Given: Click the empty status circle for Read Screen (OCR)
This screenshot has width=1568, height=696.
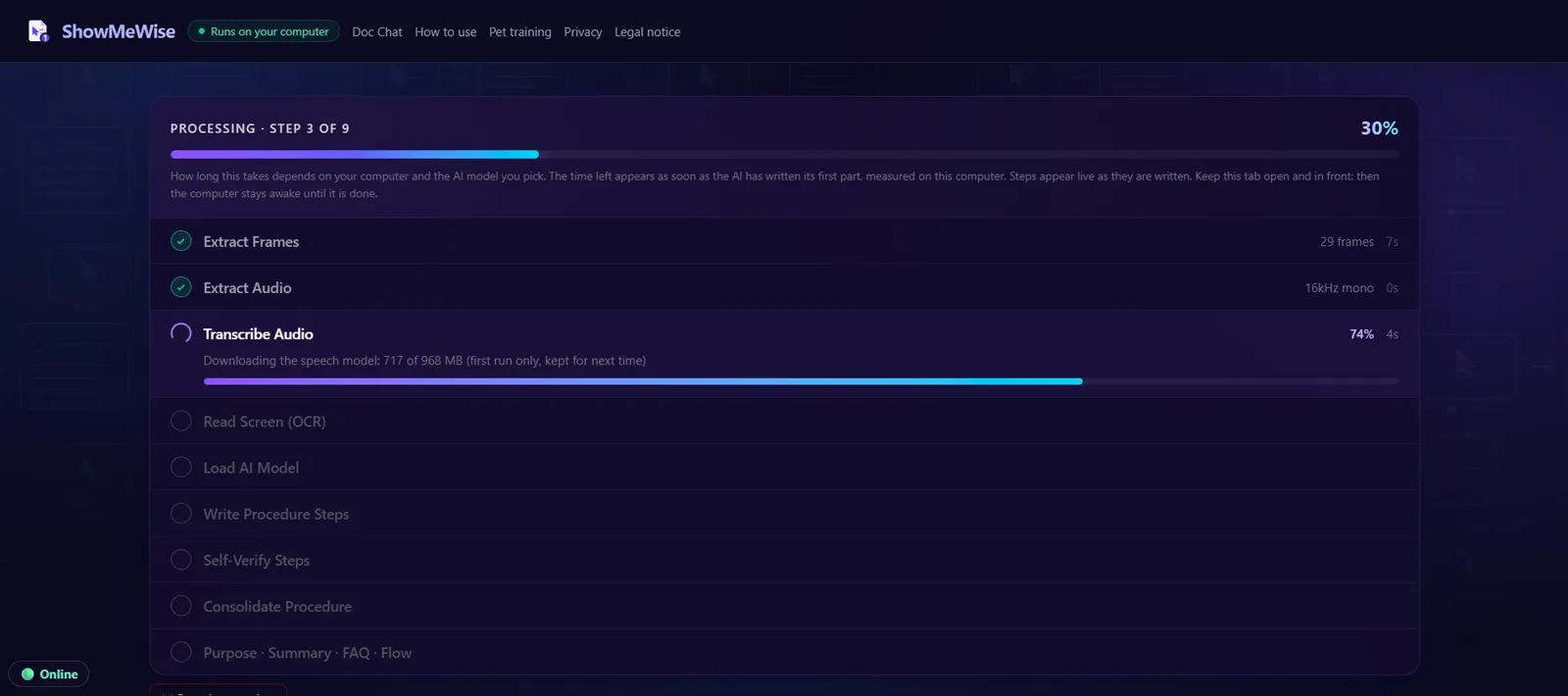Looking at the screenshot, I should click(x=181, y=422).
